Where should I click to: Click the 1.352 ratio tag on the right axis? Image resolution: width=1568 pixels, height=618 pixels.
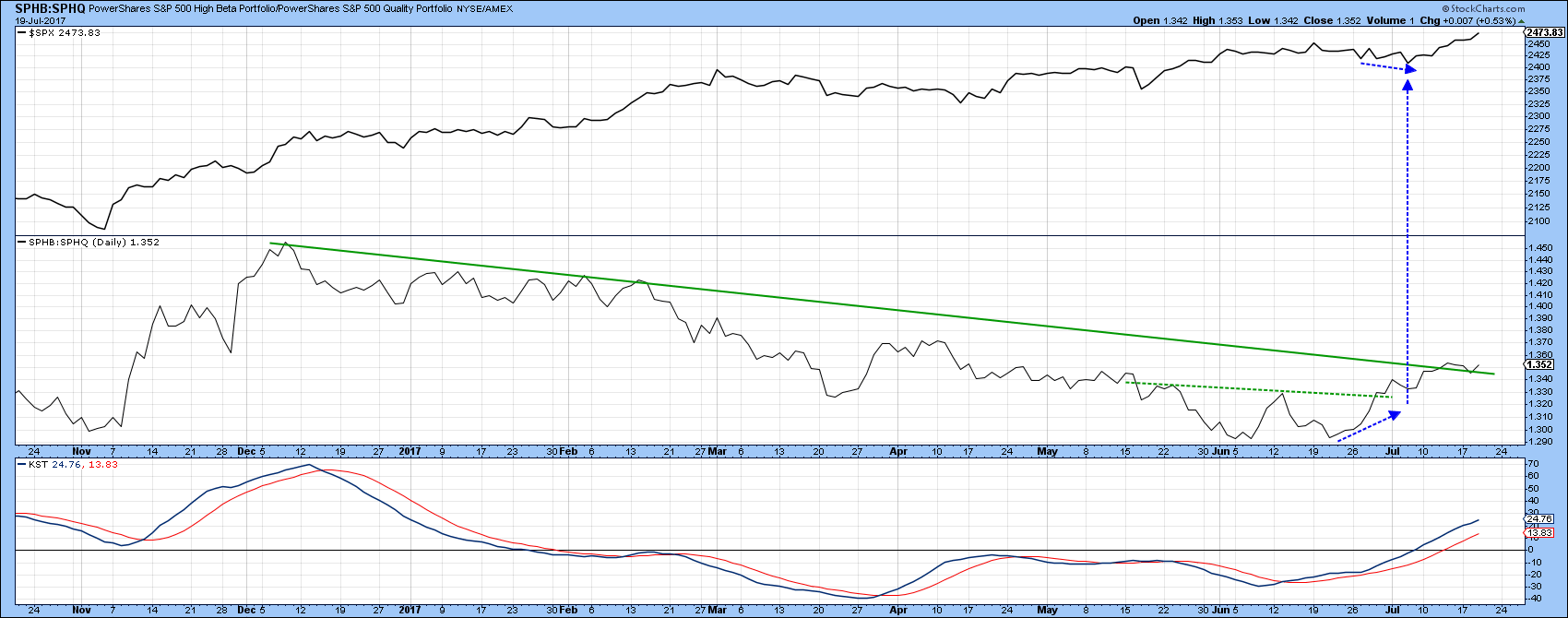click(1540, 364)
